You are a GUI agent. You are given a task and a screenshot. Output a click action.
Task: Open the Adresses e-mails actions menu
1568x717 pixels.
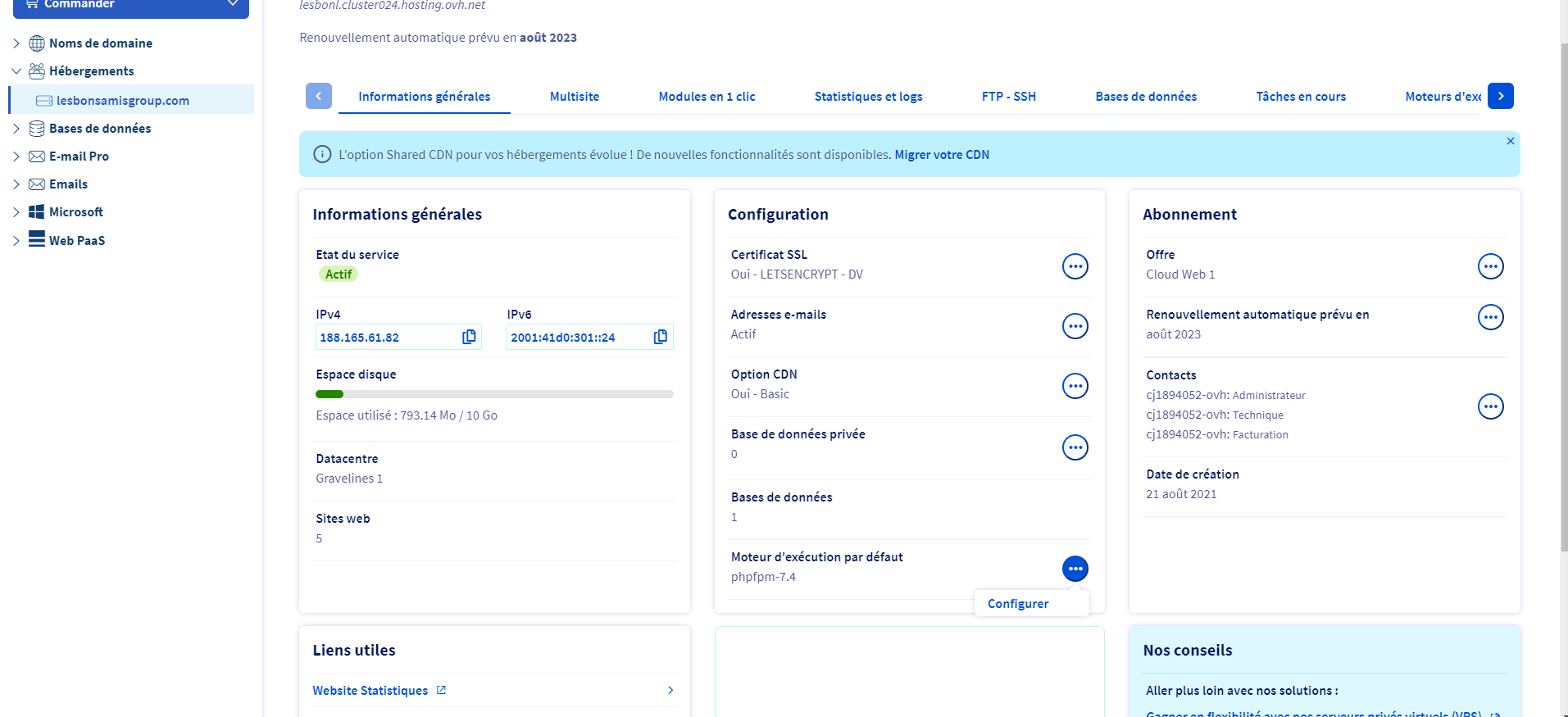[x=1075, y=326]
